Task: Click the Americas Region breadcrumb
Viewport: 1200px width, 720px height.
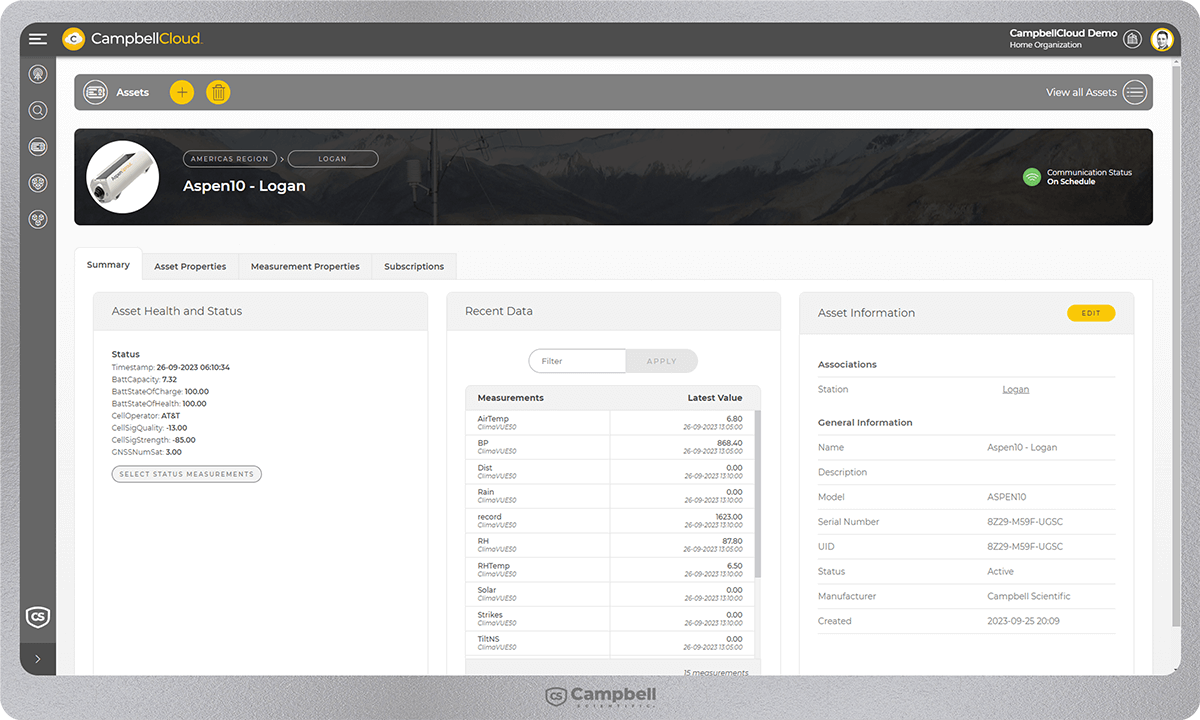Action: point(231,158)
